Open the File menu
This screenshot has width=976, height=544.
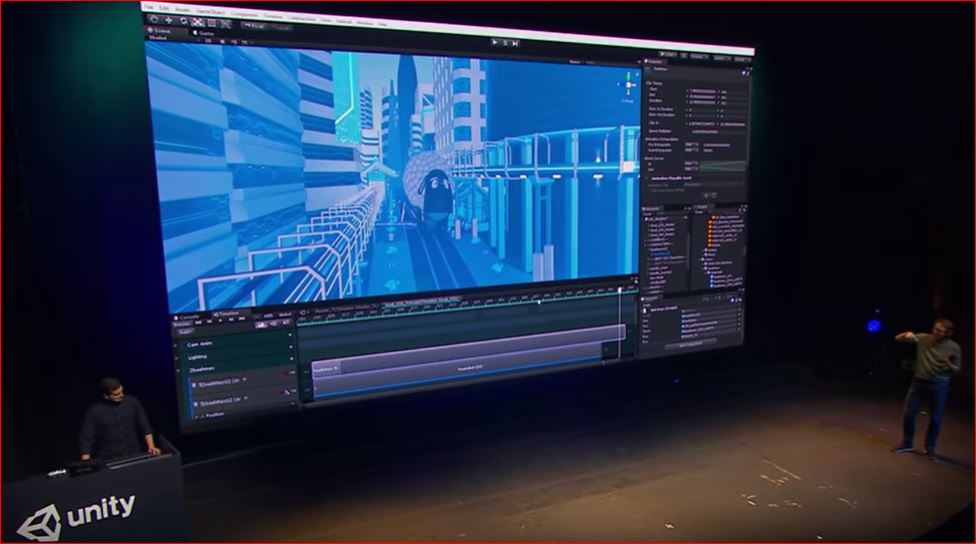pyautogui.click(x=148, y=7)
